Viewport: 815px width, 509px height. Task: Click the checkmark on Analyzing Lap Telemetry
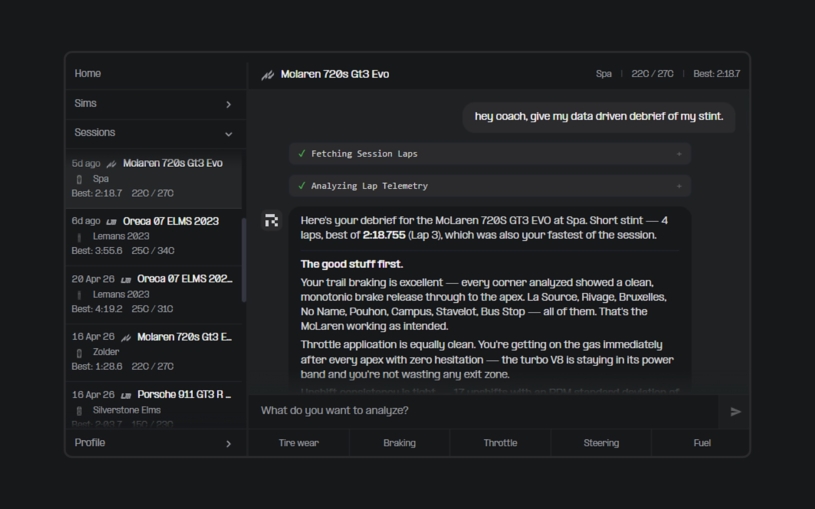pos(302,186)
